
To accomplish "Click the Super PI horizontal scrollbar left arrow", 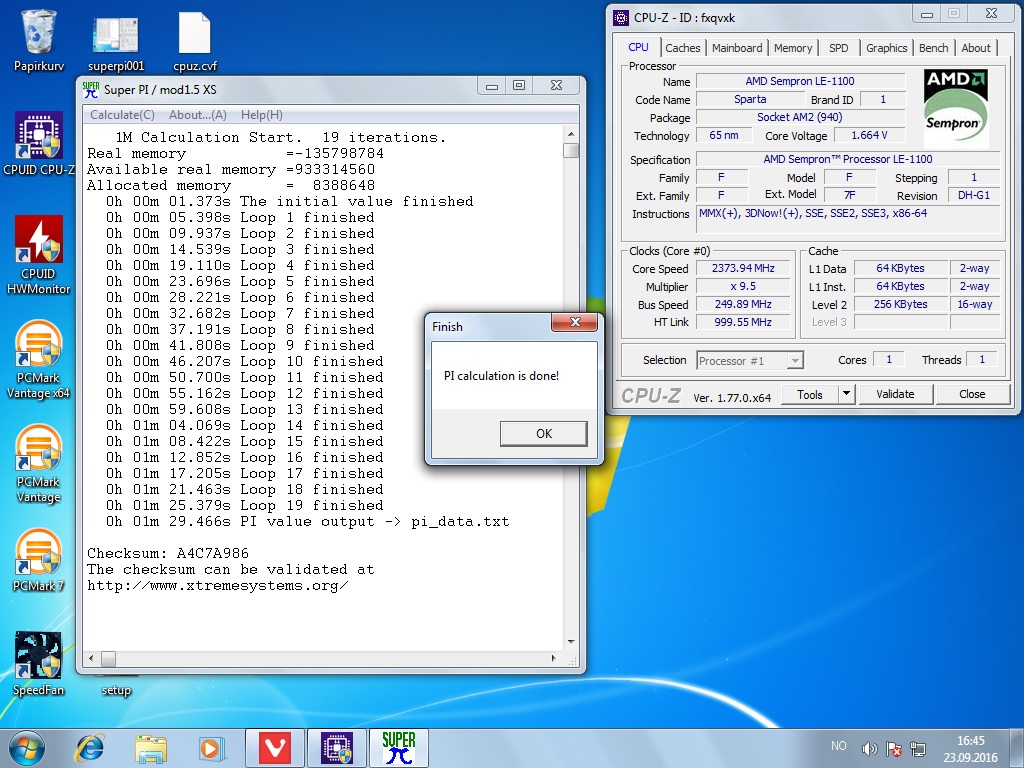I will [x=91, y=658].
